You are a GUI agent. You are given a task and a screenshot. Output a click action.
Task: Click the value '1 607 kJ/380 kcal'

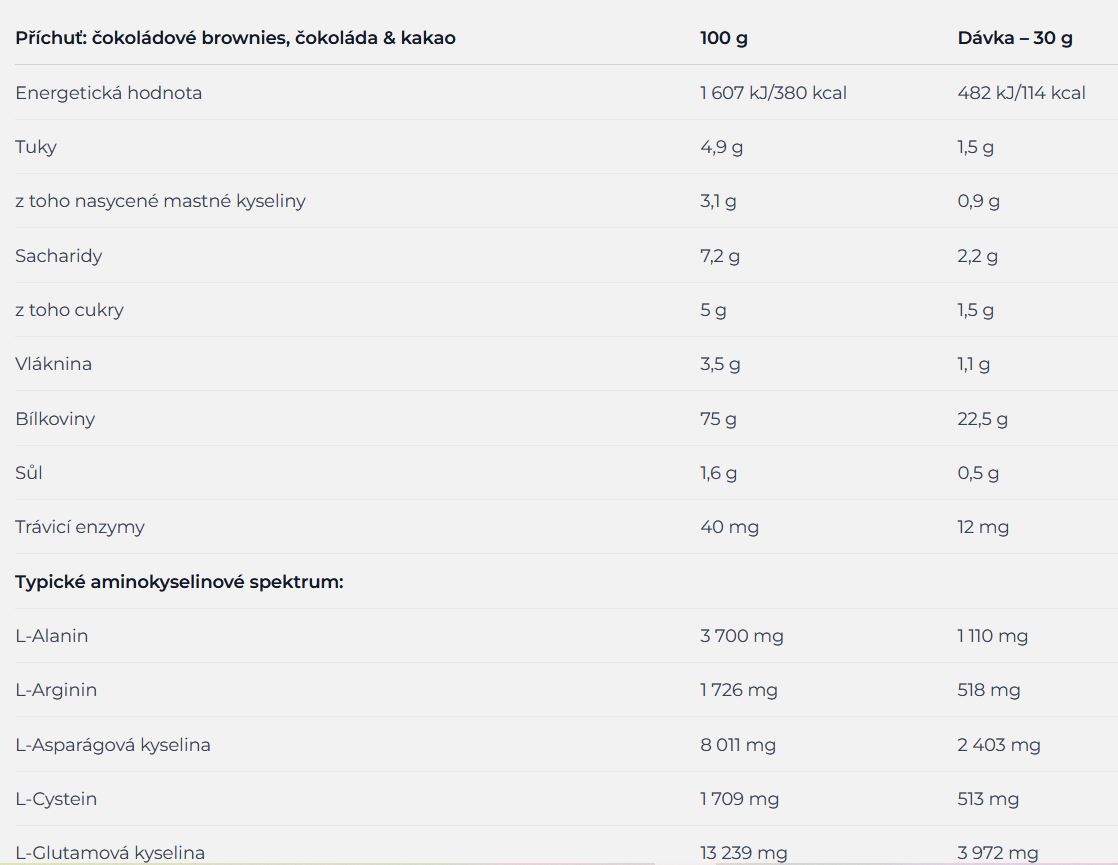click(773, 93)
